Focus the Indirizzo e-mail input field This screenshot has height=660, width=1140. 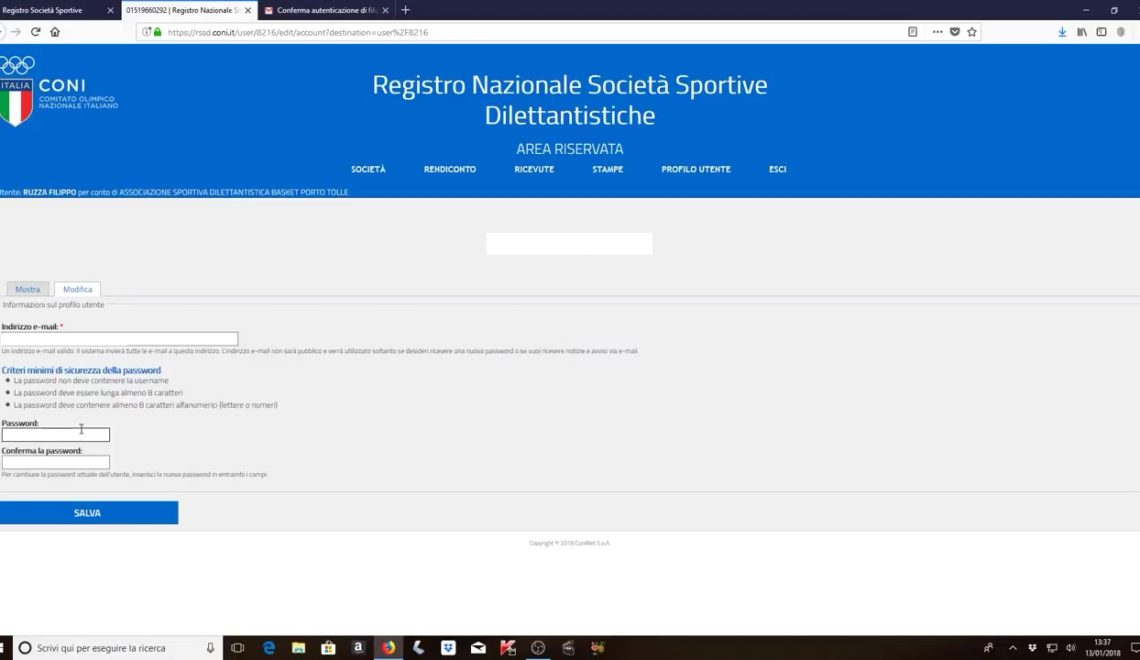coord(119,339)
